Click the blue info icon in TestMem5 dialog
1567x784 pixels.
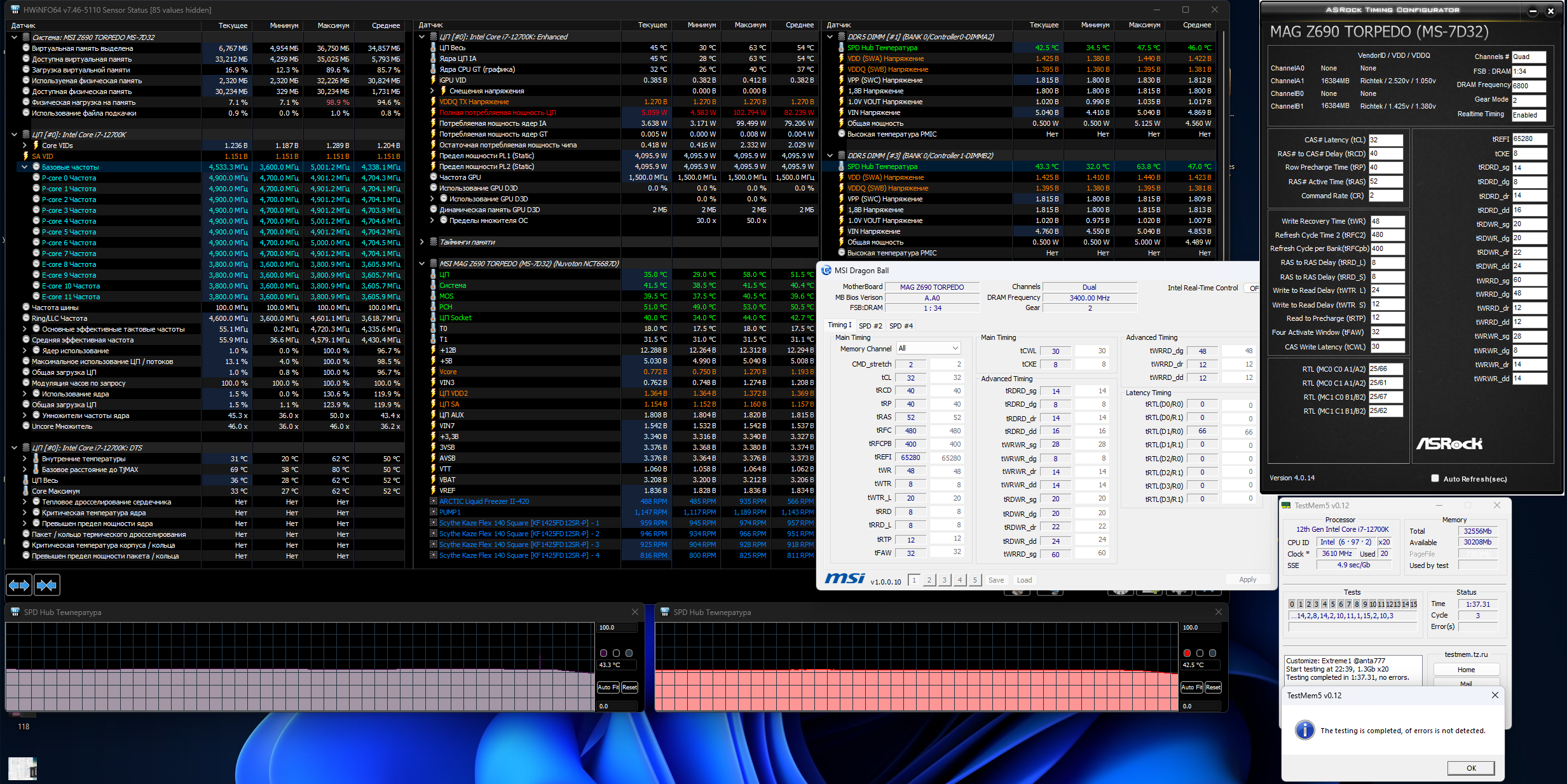[1304, 730]
